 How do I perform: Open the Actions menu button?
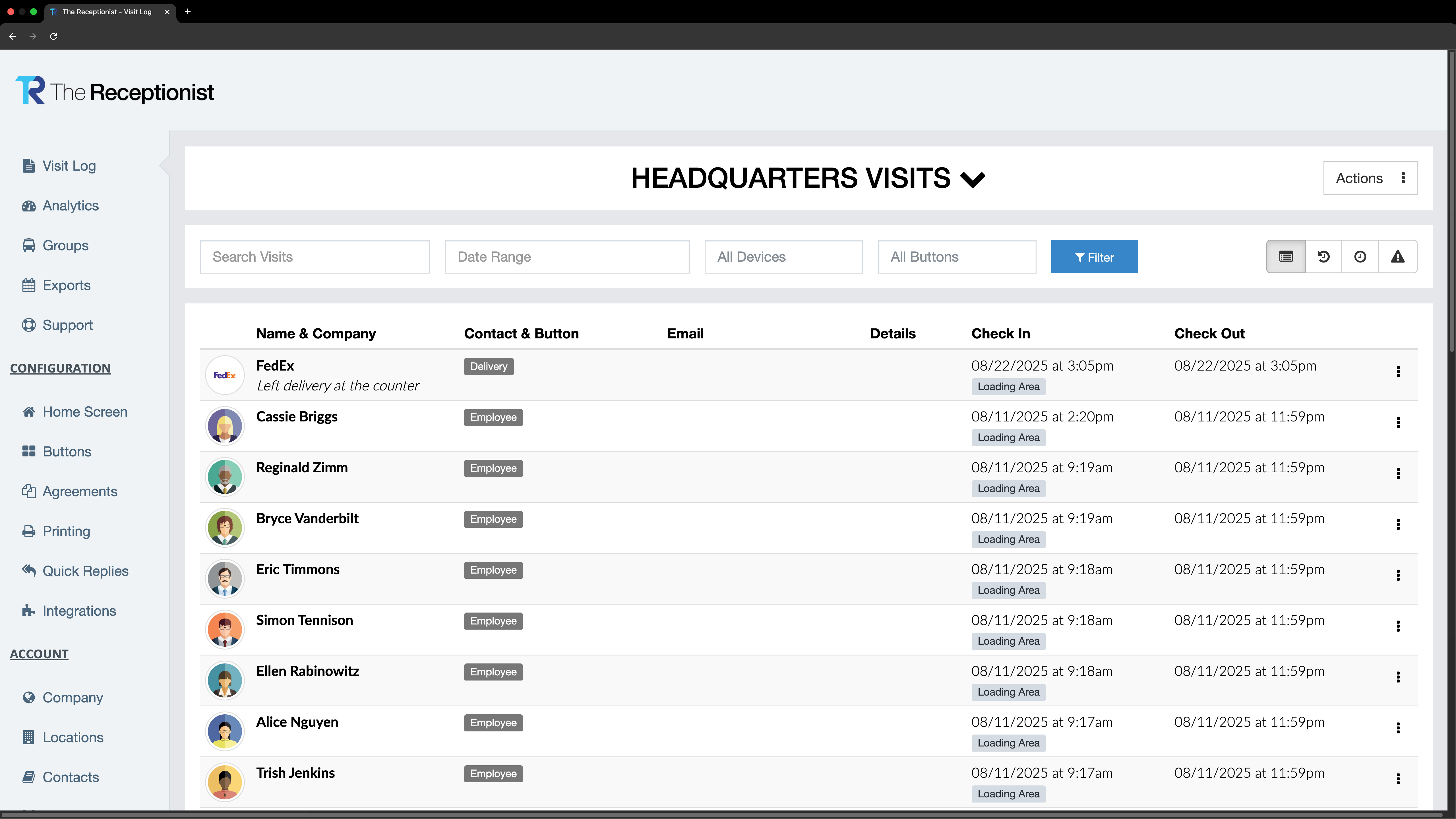[x=1370, y=178]
